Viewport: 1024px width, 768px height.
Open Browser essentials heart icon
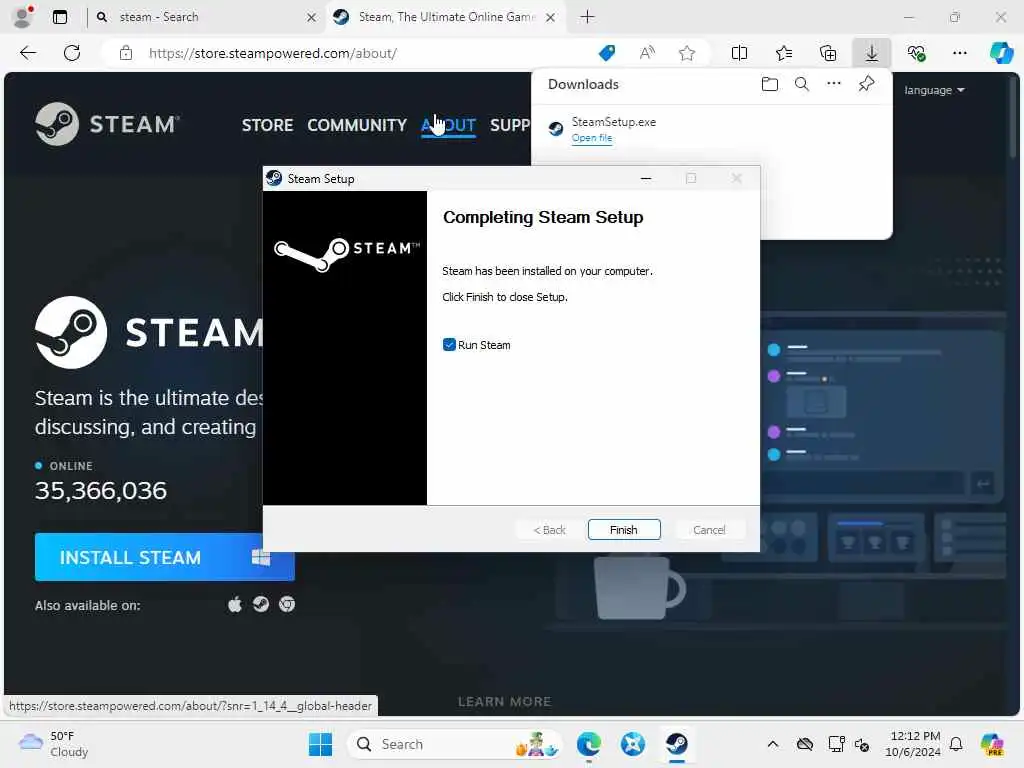[916, 53]
